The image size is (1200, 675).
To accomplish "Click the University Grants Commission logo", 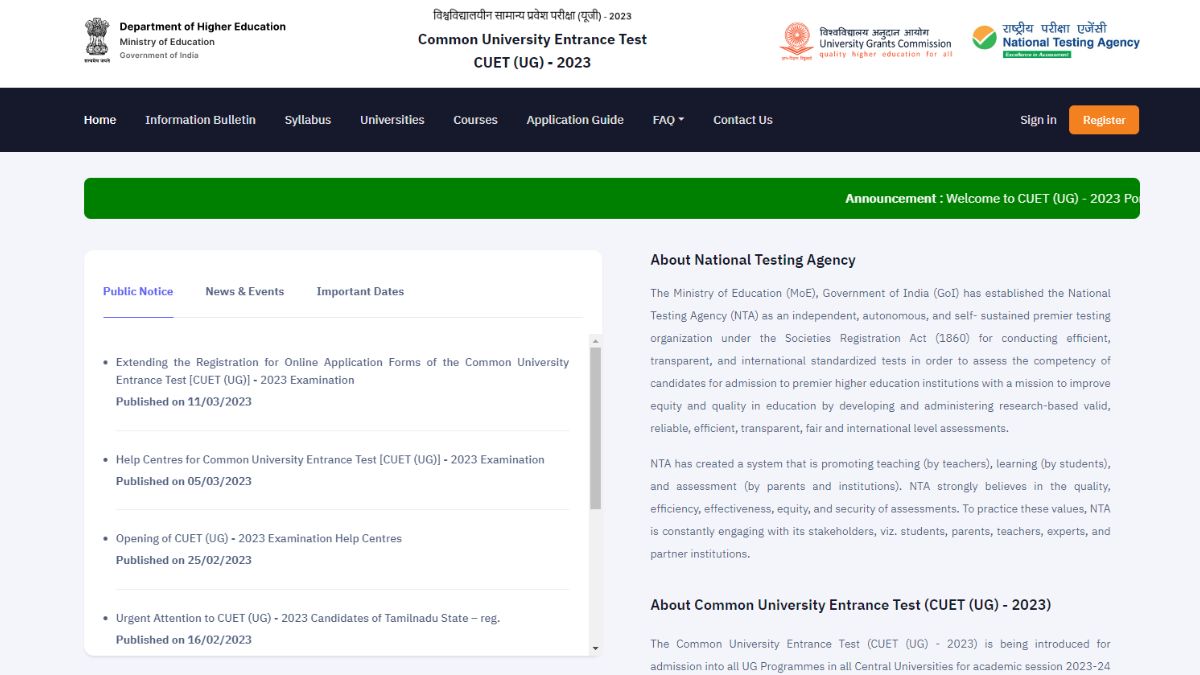I will pyautogui.click(x=866, y=41).
